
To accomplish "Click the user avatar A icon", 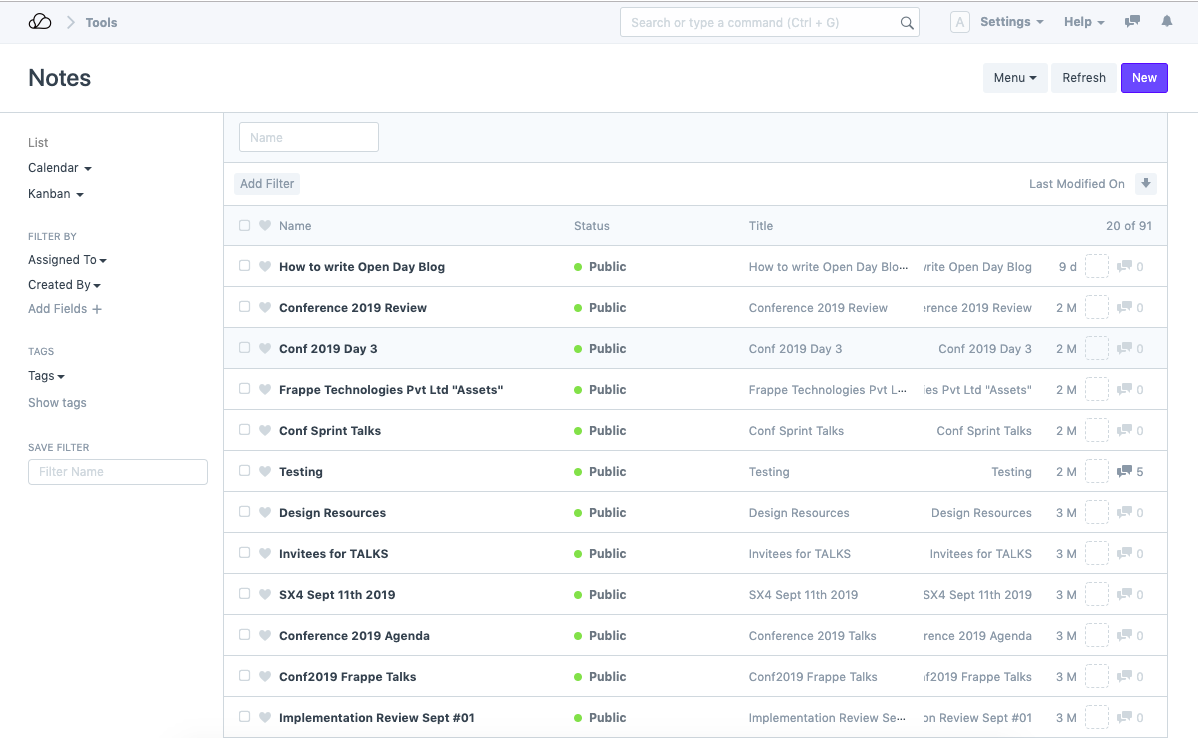I will pos(959,22).
